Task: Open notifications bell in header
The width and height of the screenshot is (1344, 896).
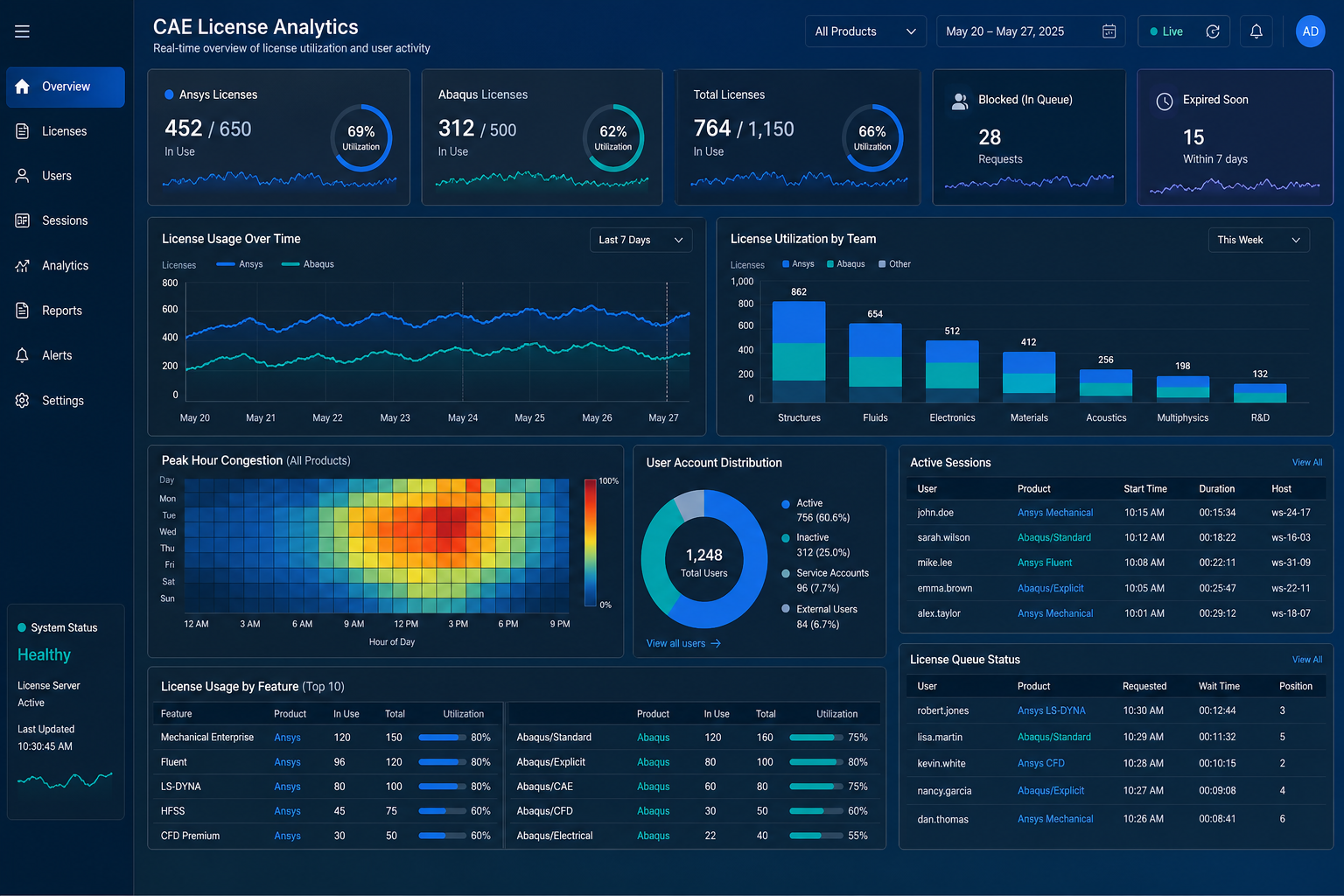Action: (1256, 31)
